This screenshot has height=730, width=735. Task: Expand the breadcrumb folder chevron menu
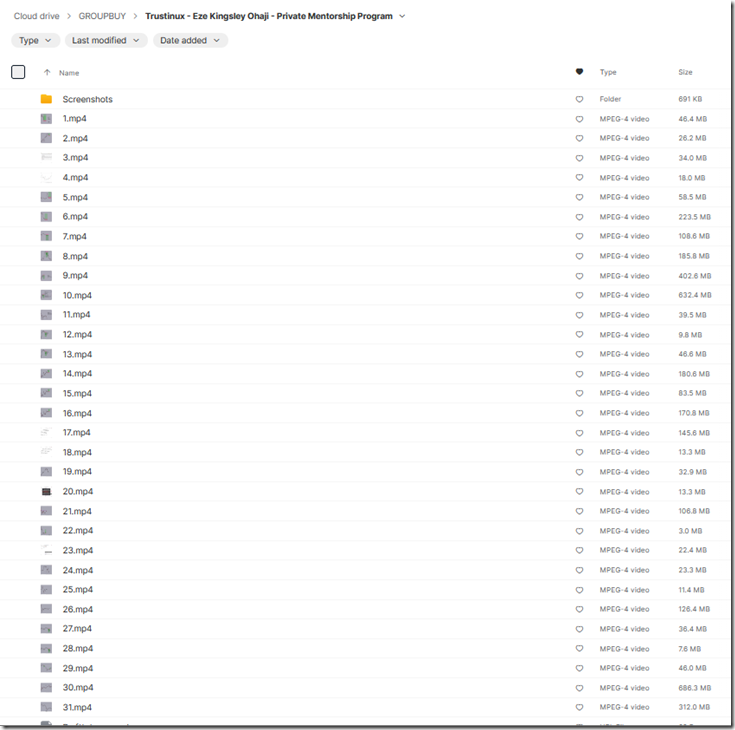[402, 16]
